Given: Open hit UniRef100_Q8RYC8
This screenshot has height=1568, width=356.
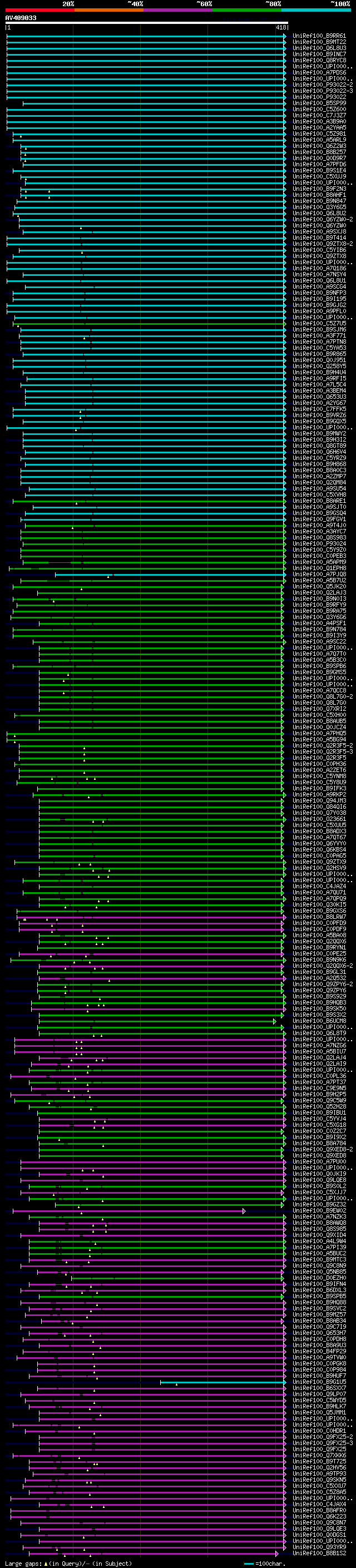Looking at the screenshot, I should (x=319, y=60).
